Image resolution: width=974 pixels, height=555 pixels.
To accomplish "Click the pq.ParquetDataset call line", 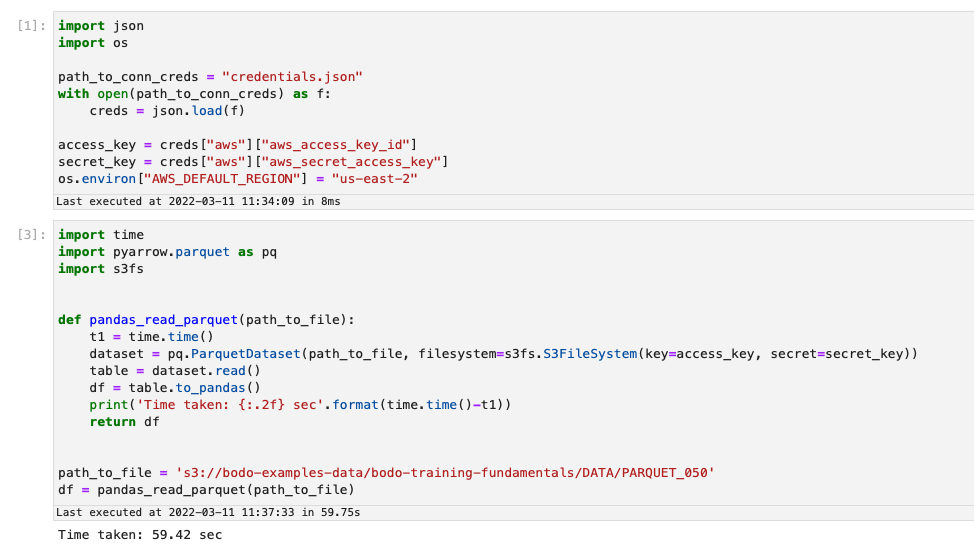I will [x=503, y=354].
